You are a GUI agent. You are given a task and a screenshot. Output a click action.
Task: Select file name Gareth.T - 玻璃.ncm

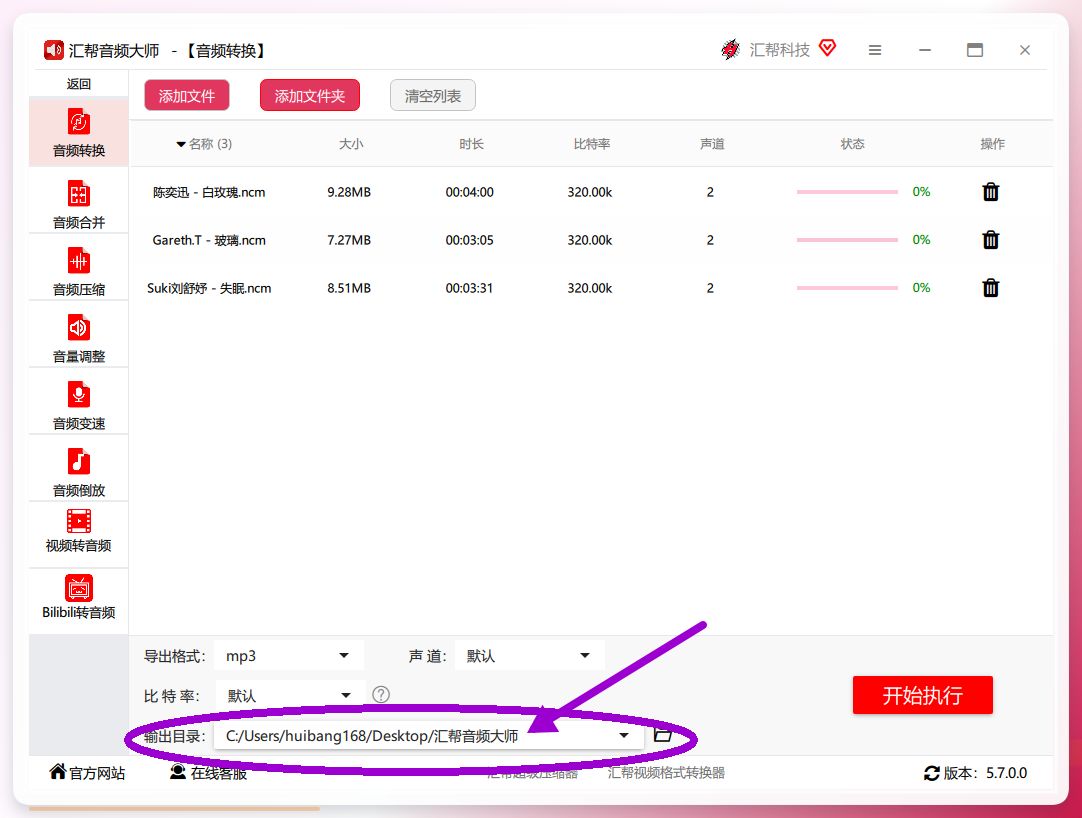tap(209, 240)
